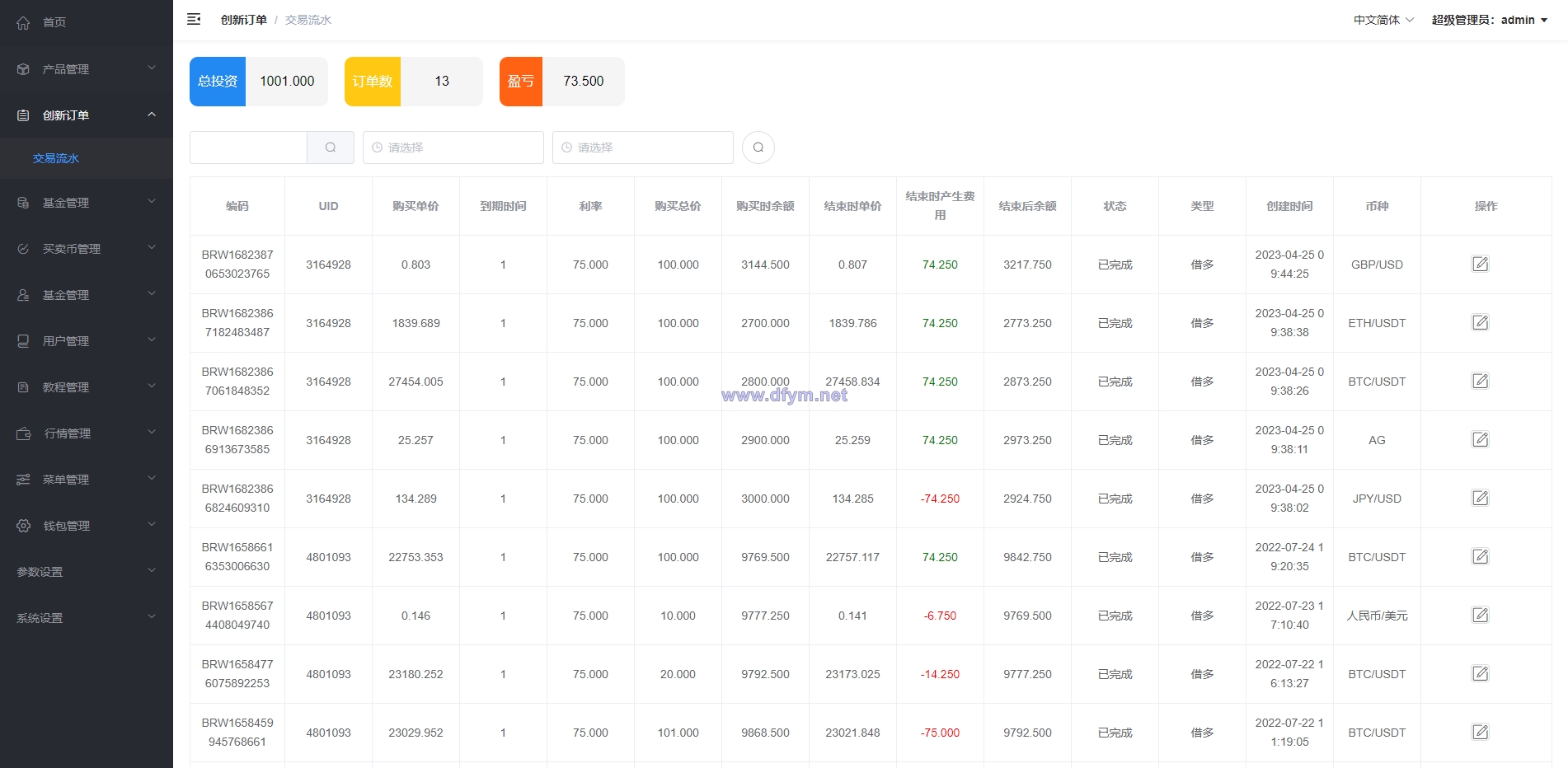Expand the 用户管理 chevron
The height and width of the screenshot is (768, 1568).
tap(152, 340)
